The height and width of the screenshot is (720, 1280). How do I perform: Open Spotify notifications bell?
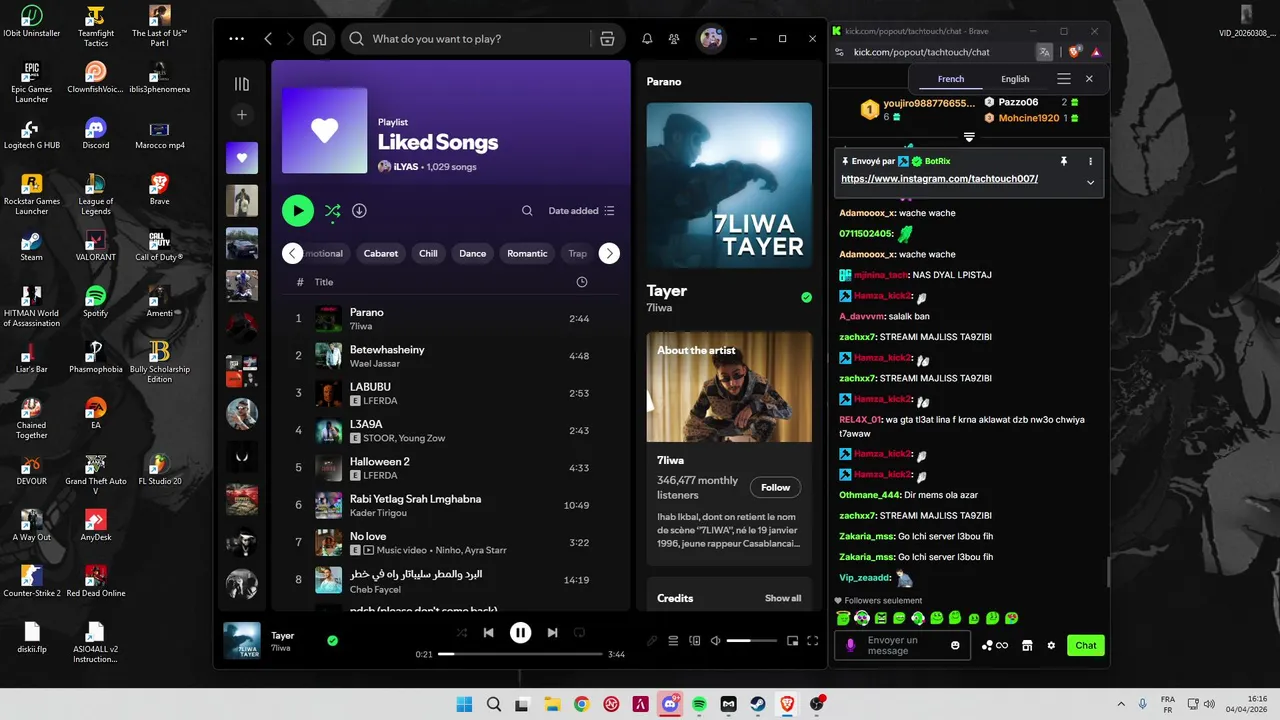pyautogui.click(x=647, y=39)
